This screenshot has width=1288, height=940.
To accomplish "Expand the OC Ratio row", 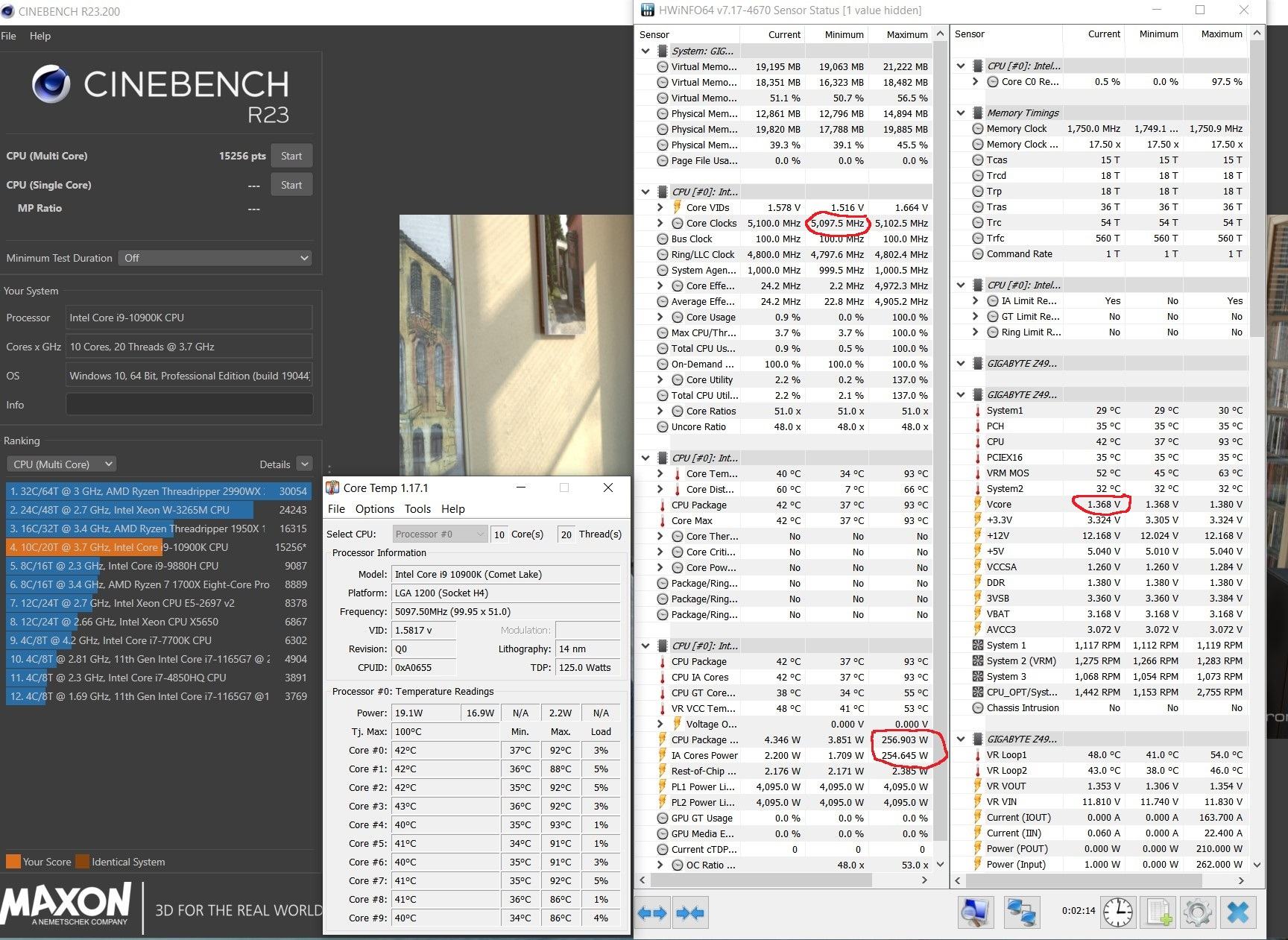I will click(x=660, y=865).
